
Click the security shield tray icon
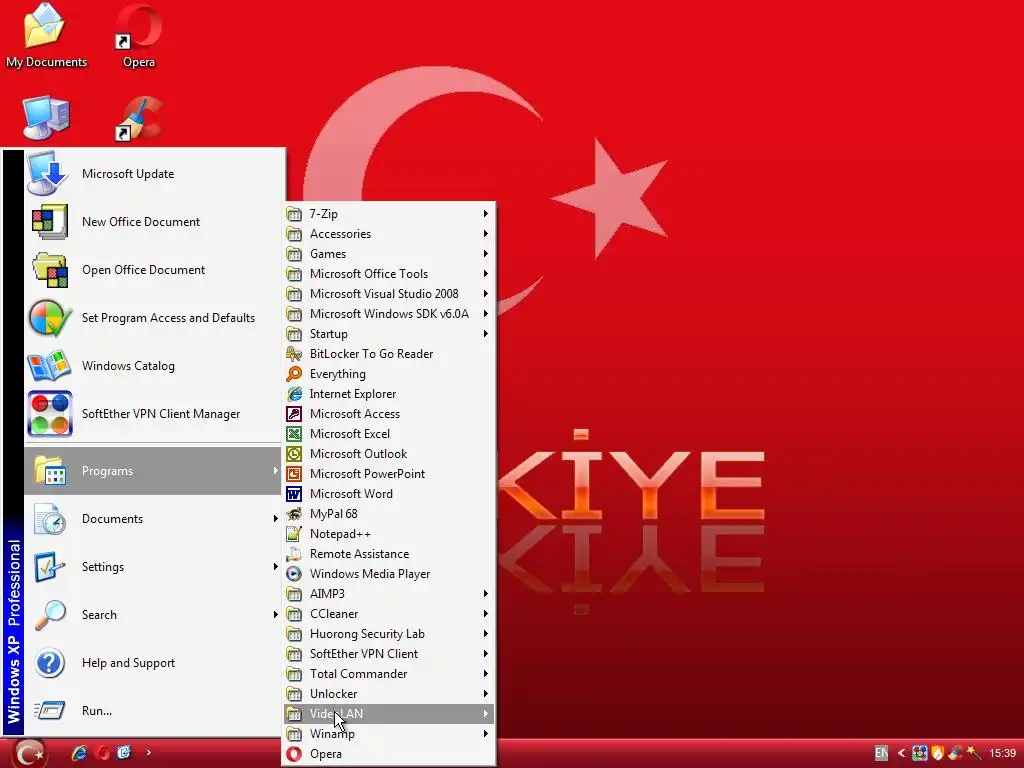click(x=938, y=753)
